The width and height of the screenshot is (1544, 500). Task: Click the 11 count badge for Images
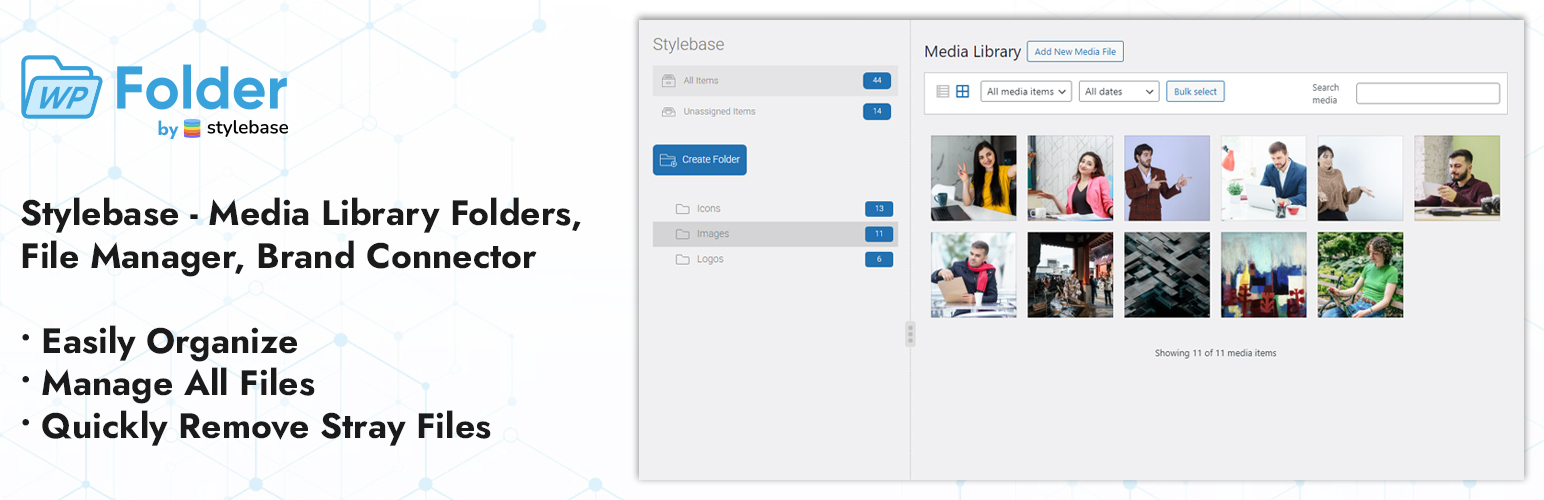[879, 234]
